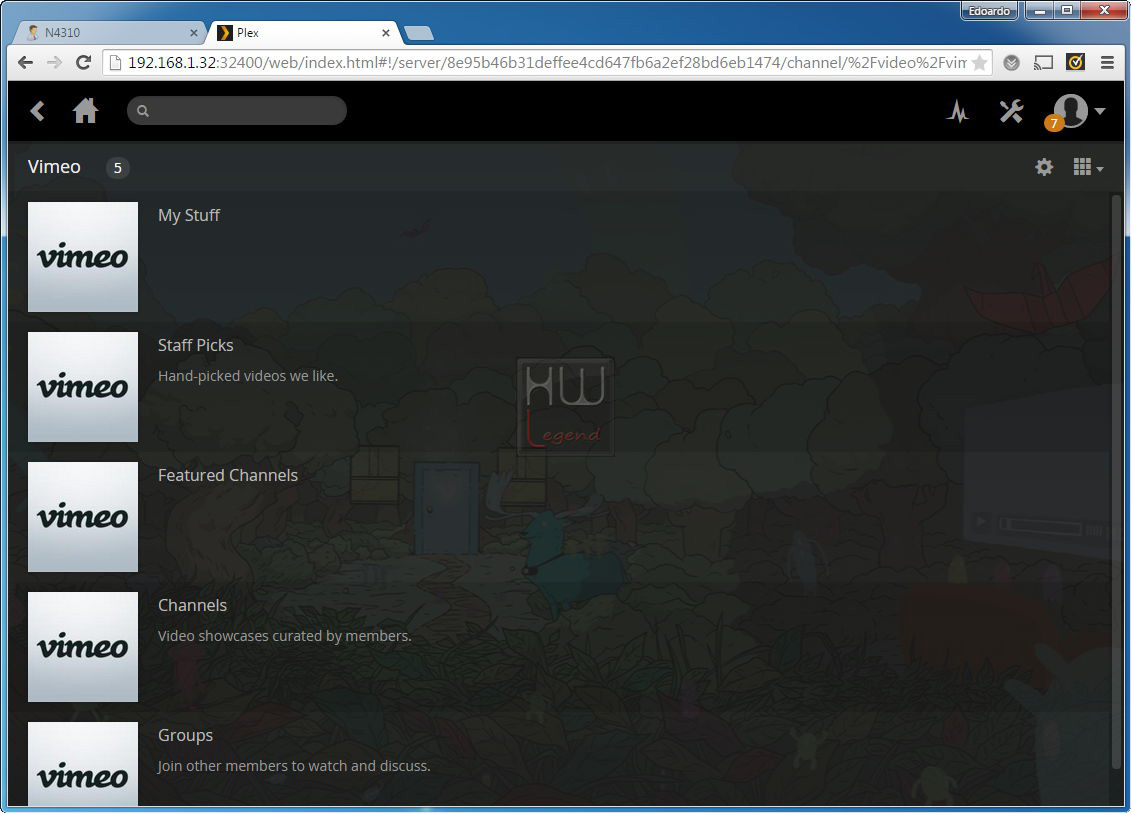Open the grid view mode dropdown
This screenshot has width=1132, height=814.
[x=1088, y=167]
